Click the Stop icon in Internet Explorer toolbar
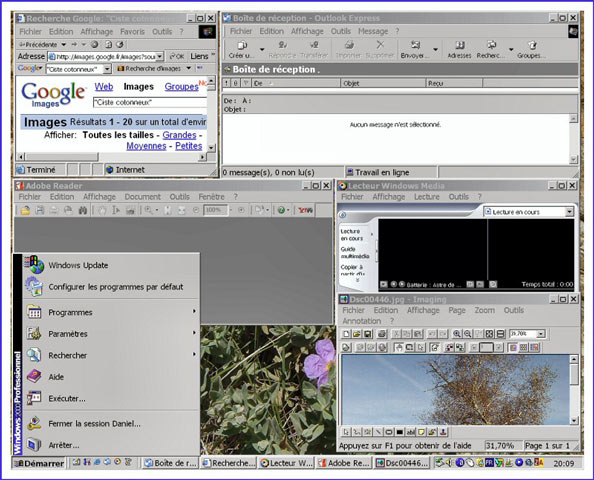 [x=95, y=44]
